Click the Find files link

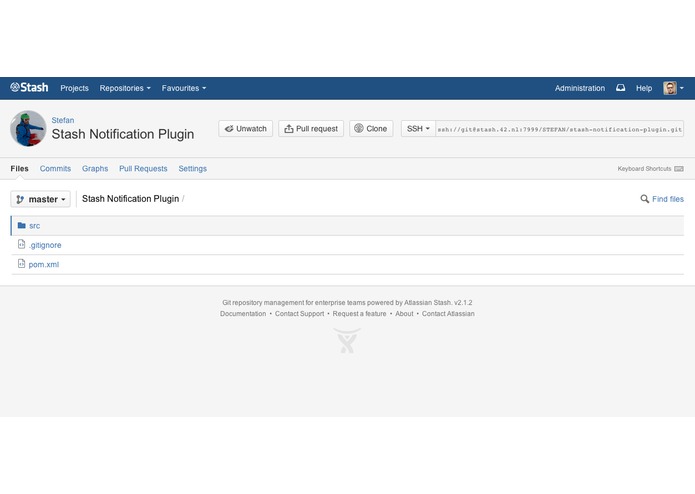(668, 199)
